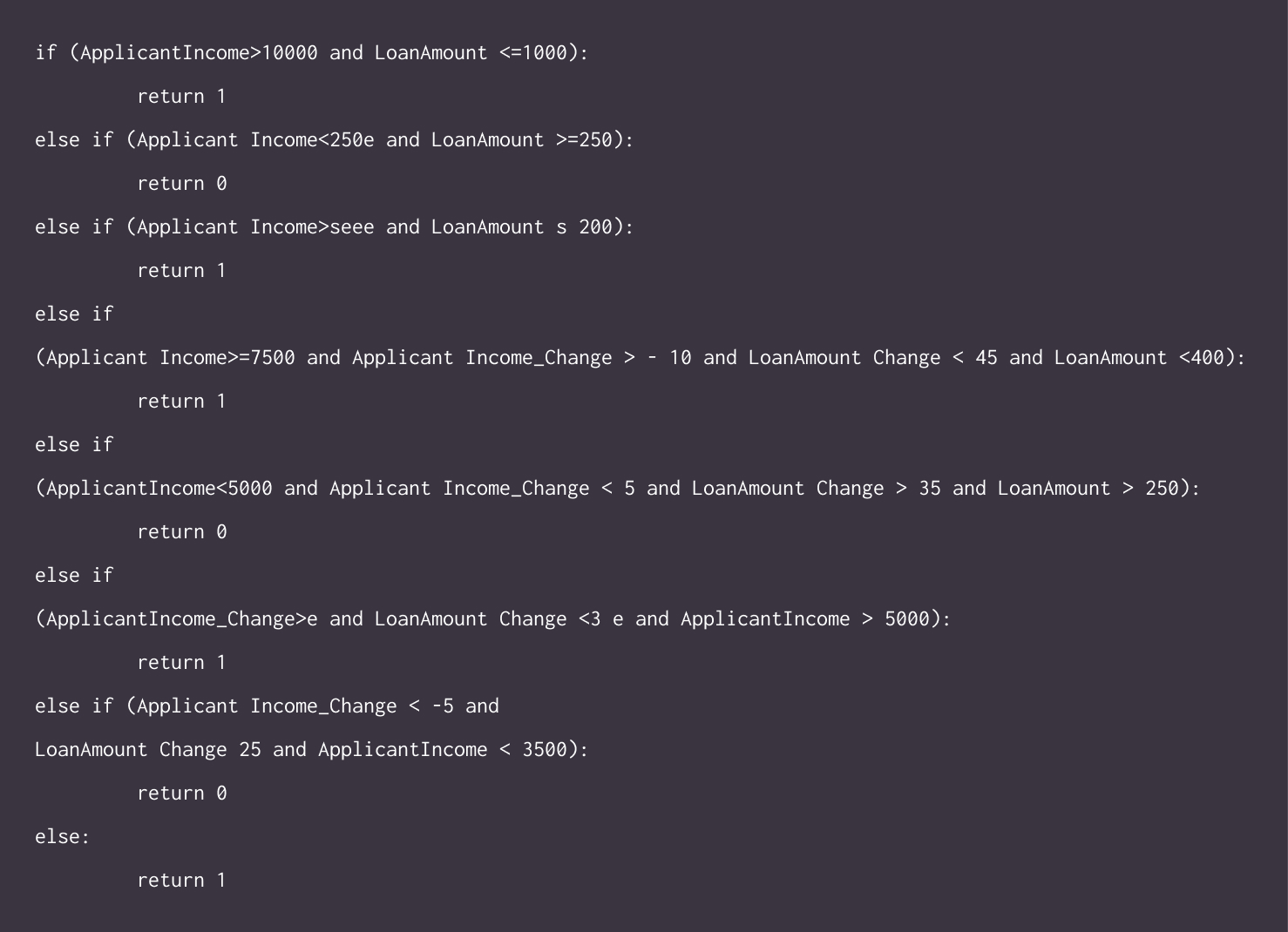Click the 'Income>=7500' text
Image resolution: width=1288 pixels, height=932 pixels.
coord(227,358)
